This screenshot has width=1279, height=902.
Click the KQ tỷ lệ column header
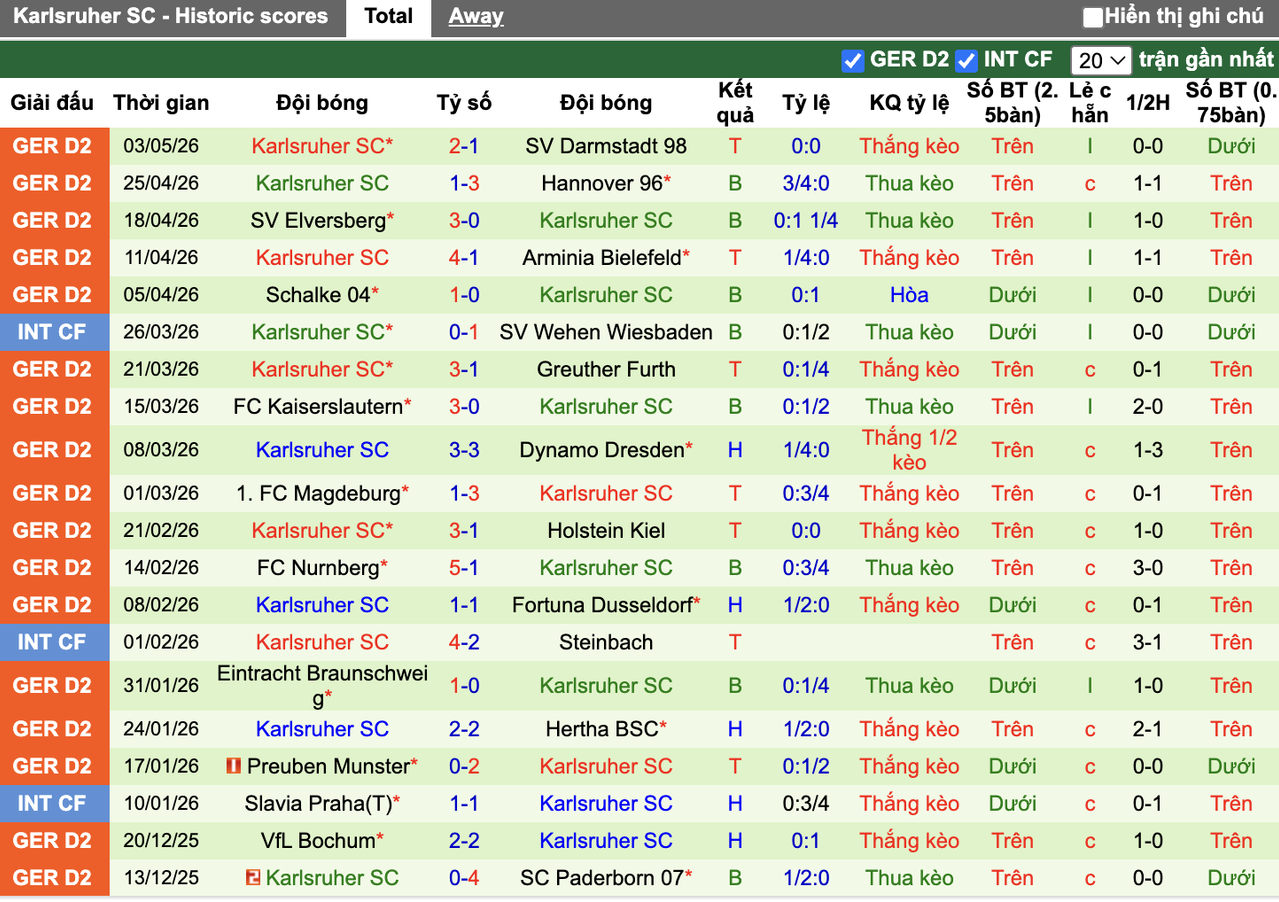pyautogui.click(x=909, y=103)
